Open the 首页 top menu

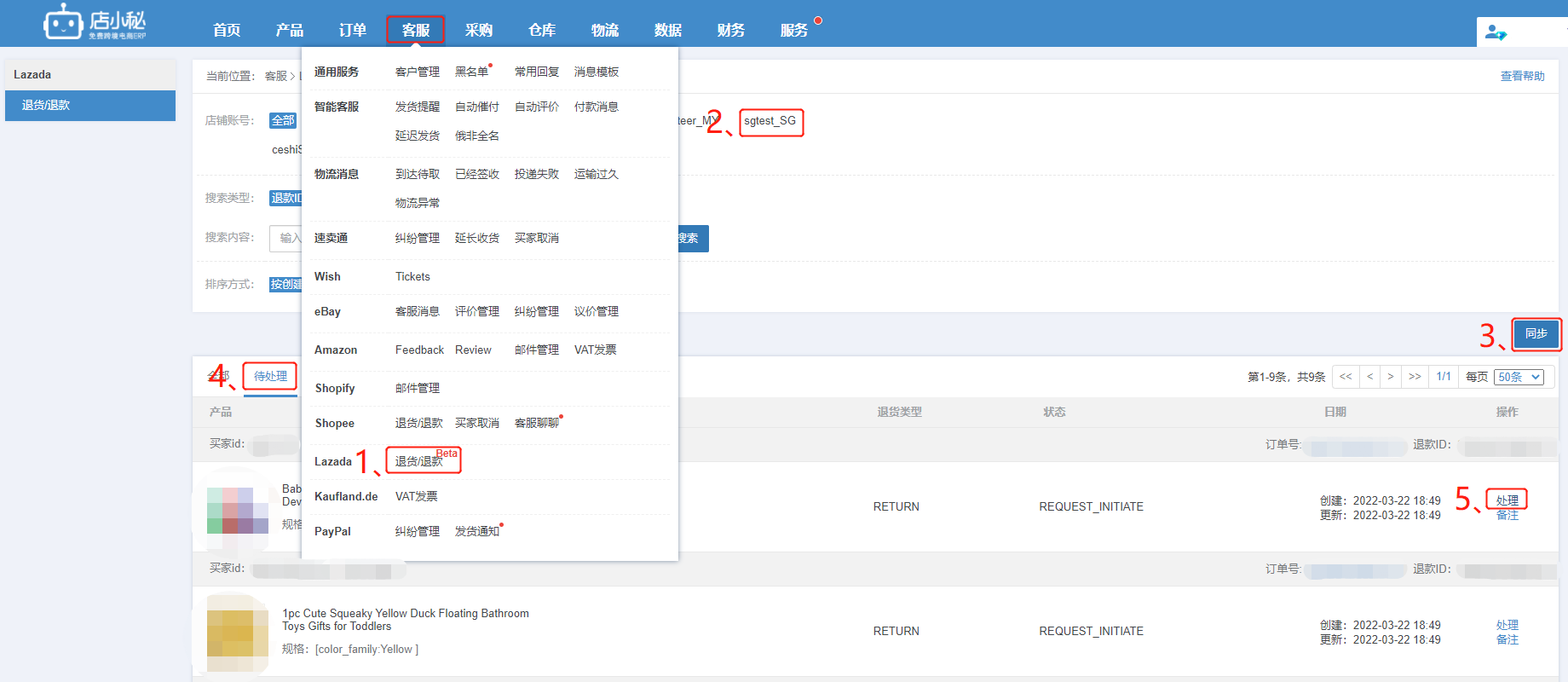[x=227, y=30]
